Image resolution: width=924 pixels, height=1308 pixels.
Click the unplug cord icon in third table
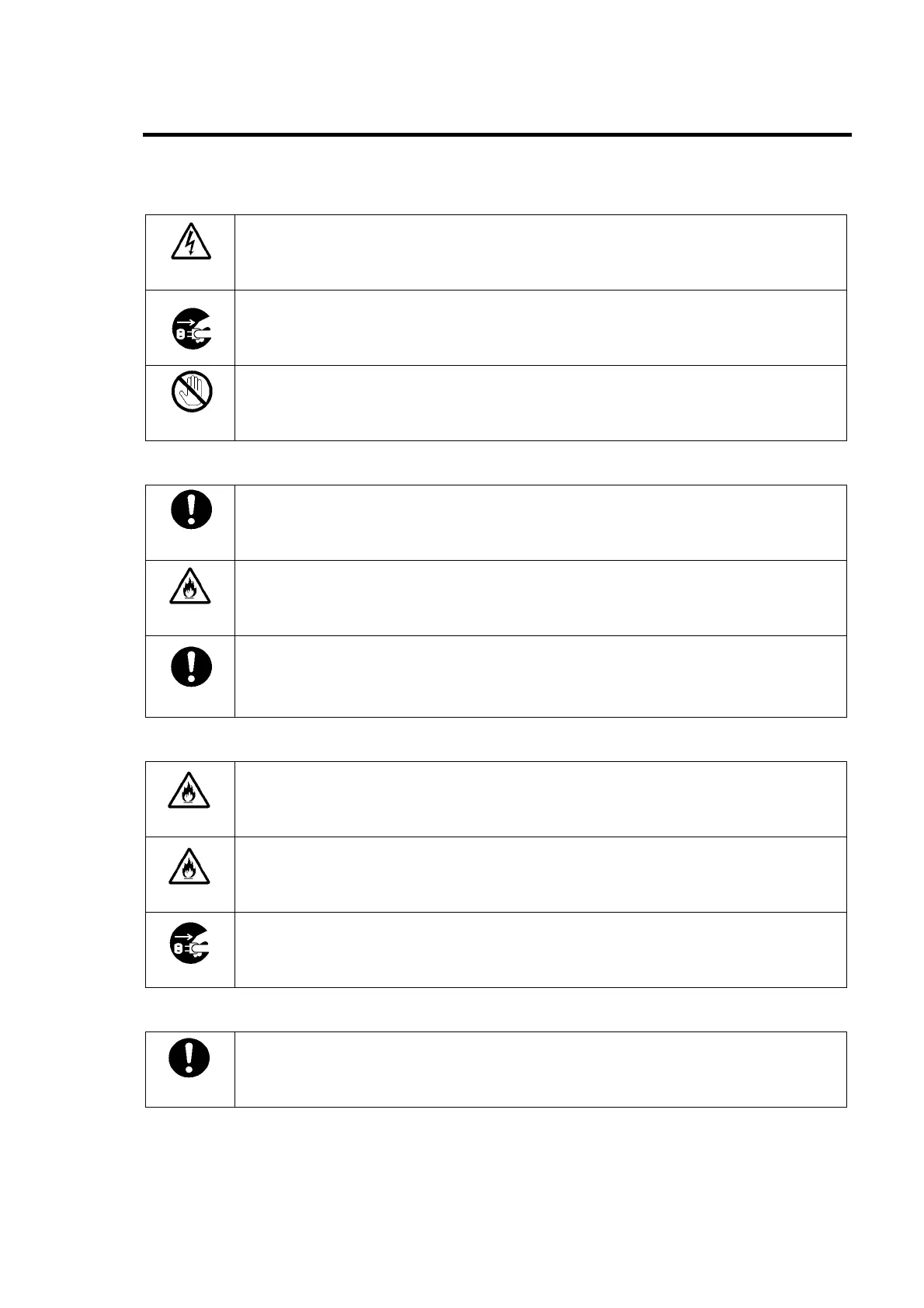click(190, 943)
